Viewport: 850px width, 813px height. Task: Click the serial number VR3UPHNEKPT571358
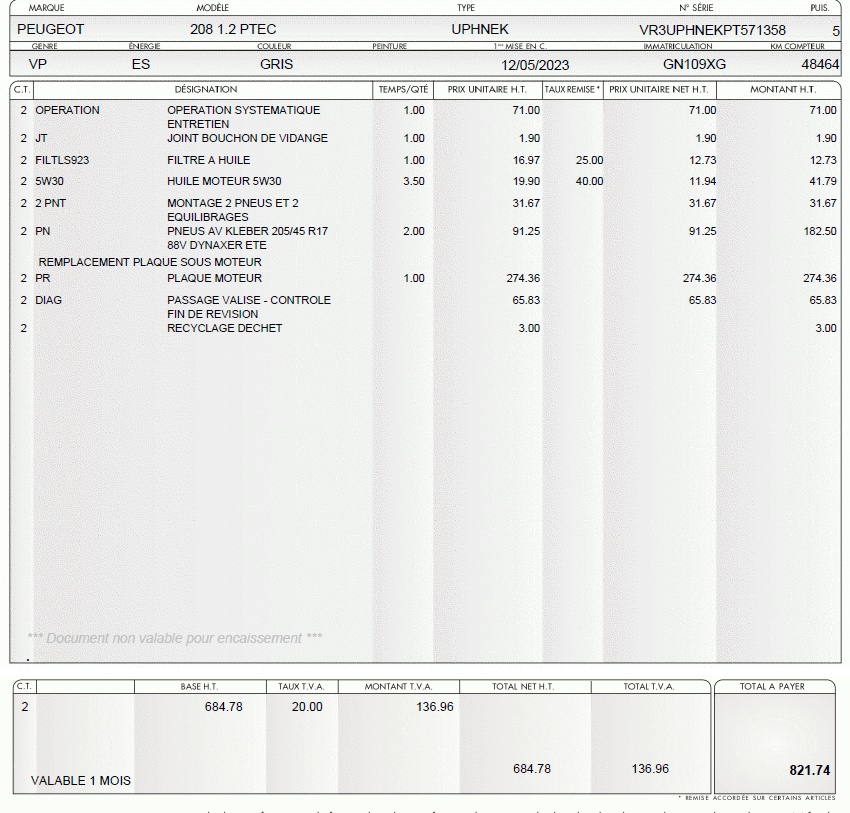[712, 30]
